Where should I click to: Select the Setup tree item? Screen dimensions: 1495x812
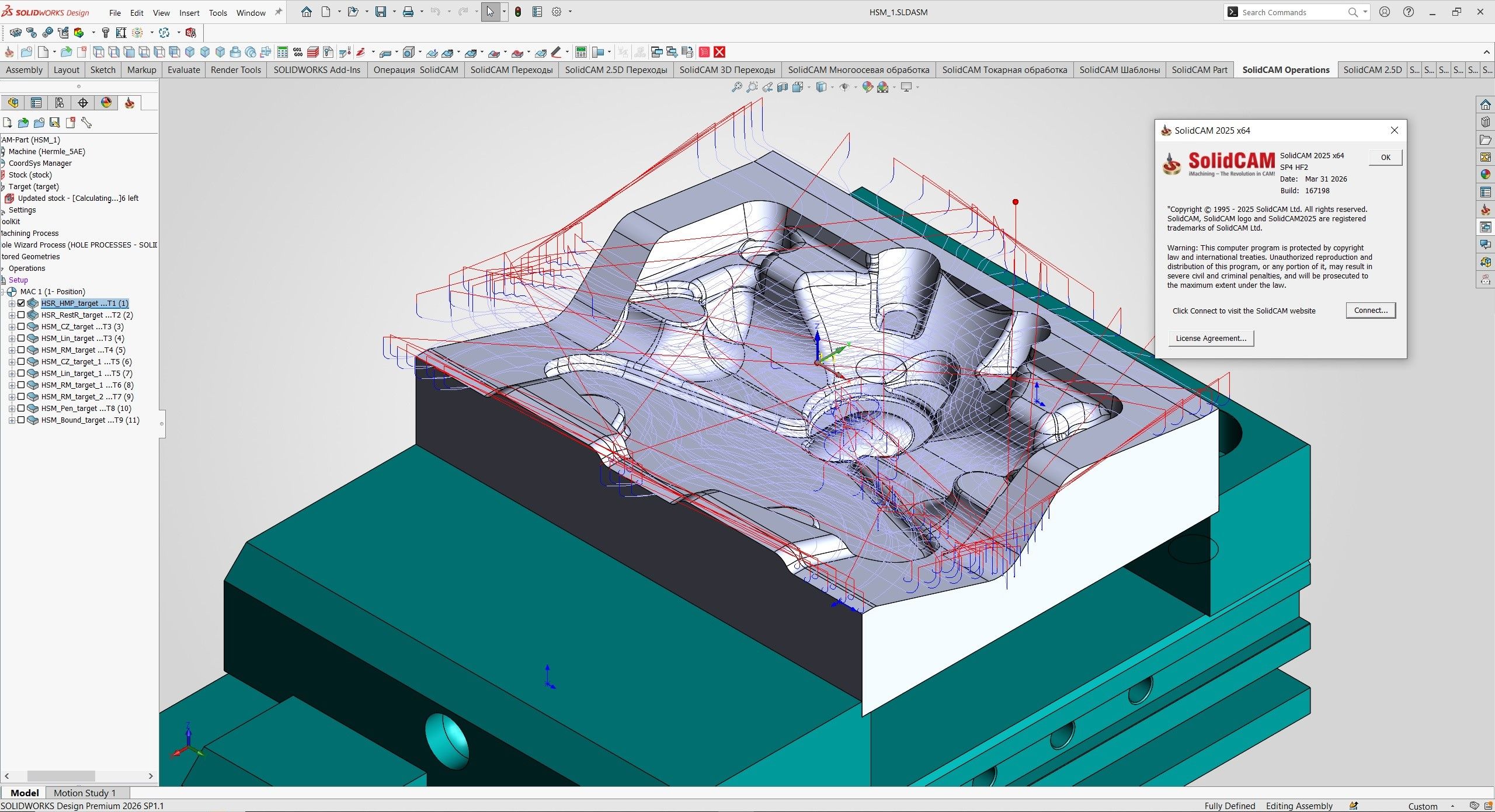18,280
